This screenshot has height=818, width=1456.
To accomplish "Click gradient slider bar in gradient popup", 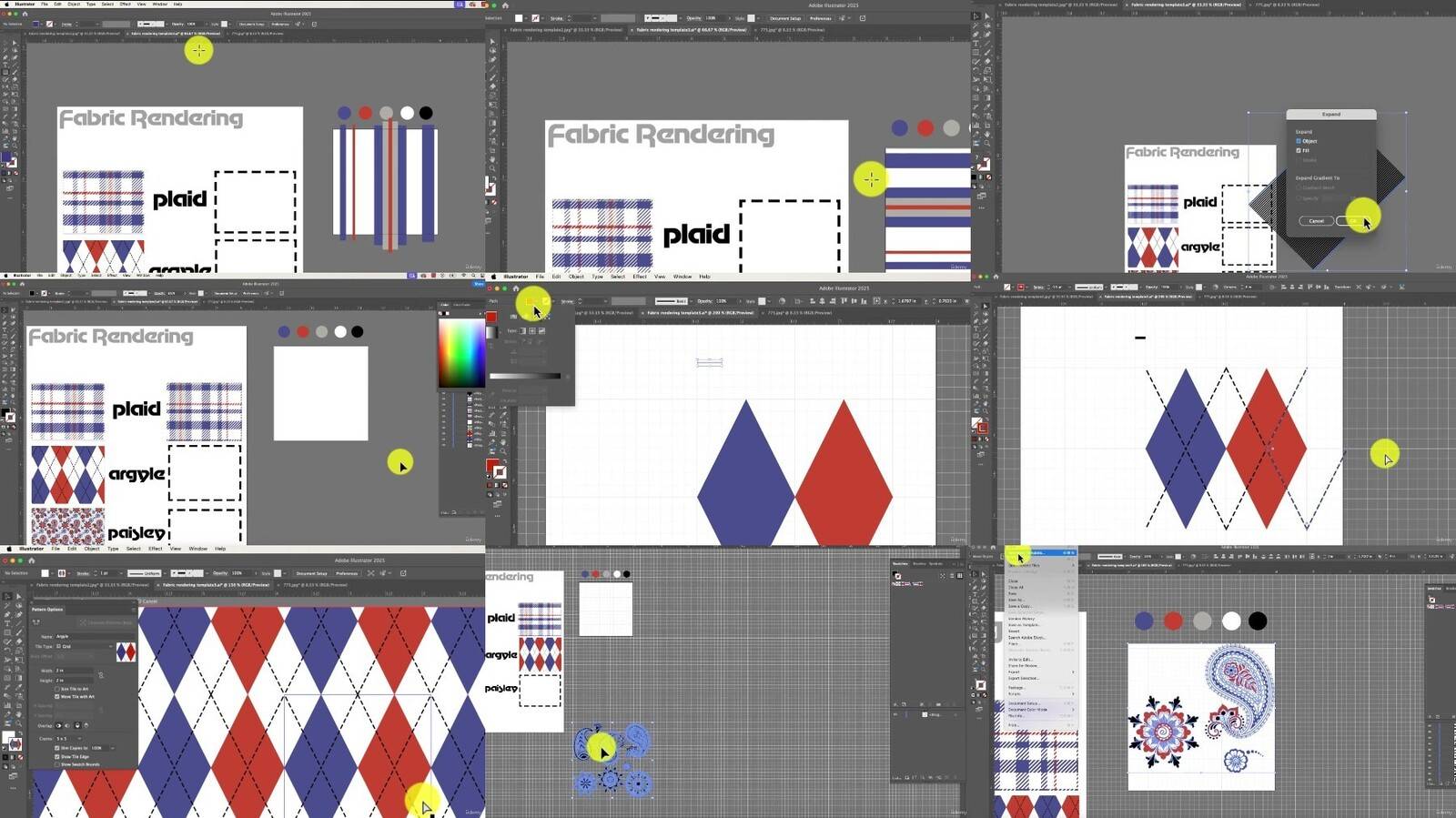I will coord(525,376).
